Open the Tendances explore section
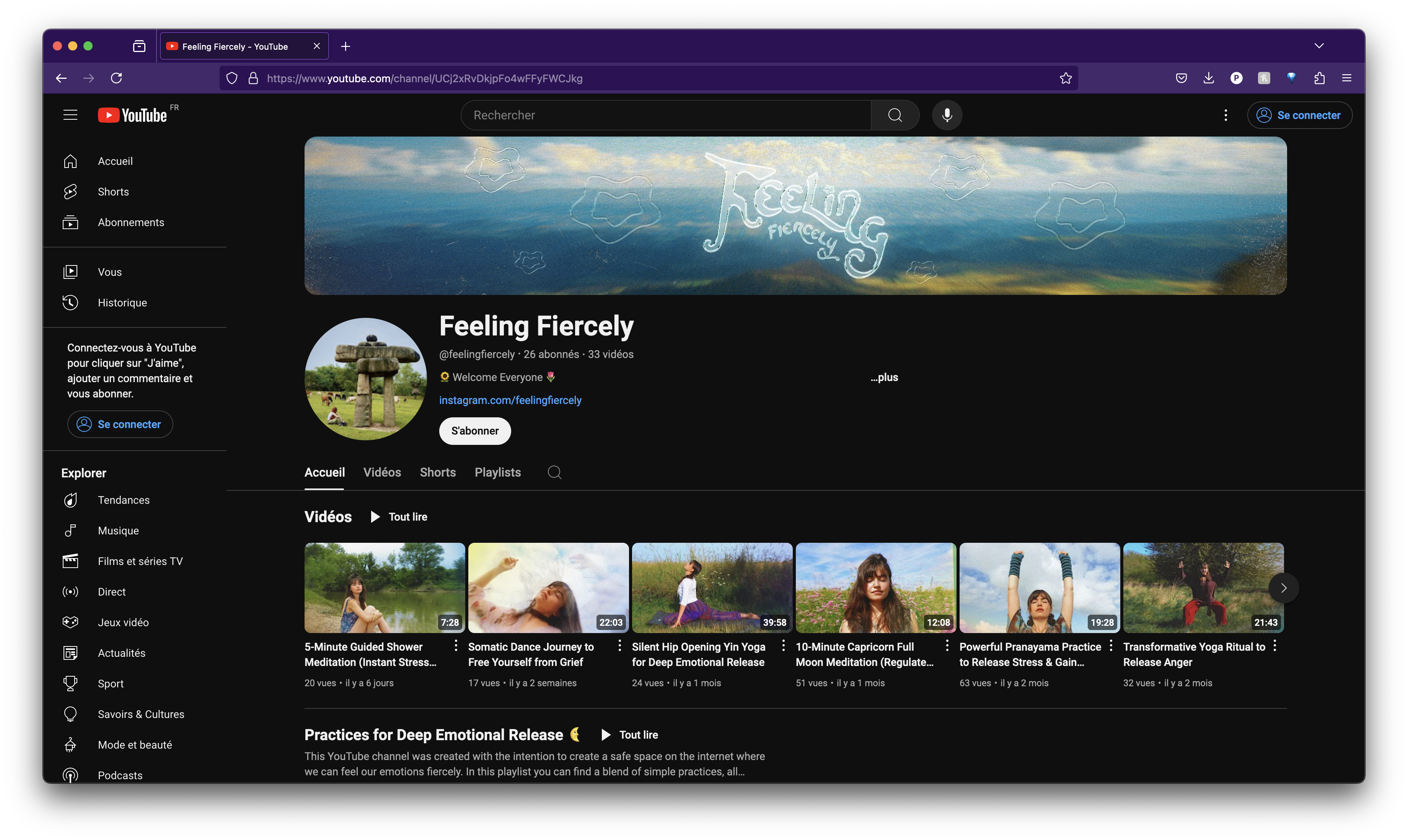 (124, 500)
